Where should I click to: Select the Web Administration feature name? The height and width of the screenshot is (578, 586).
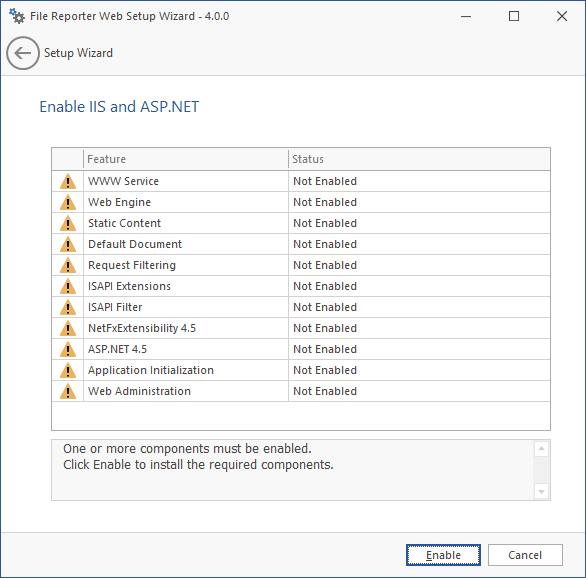click(139, 391)
